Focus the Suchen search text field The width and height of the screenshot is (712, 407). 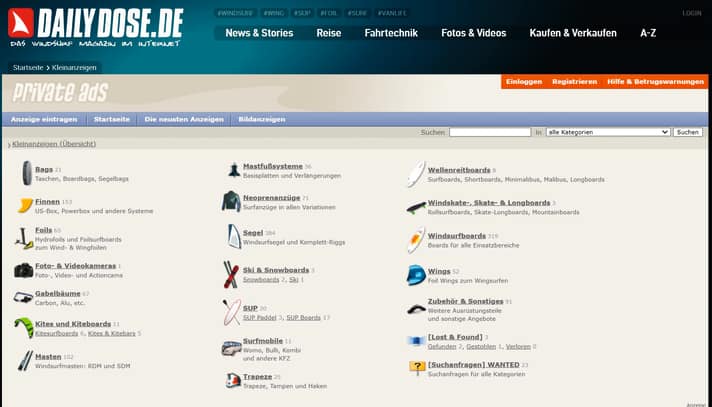(x=489, y=132)
